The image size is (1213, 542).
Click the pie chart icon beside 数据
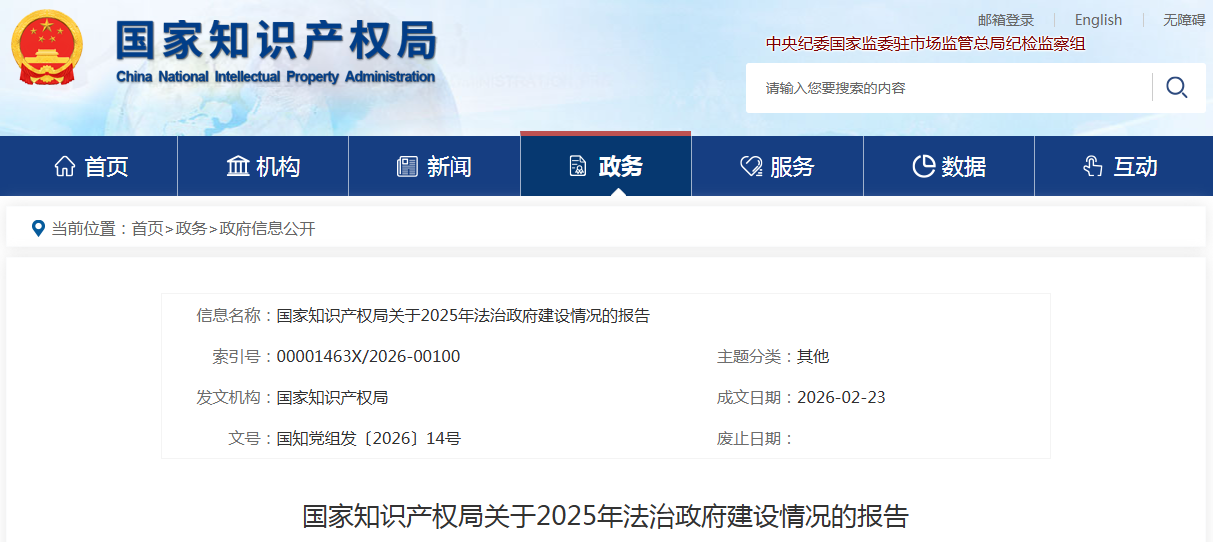click(923, 167)
